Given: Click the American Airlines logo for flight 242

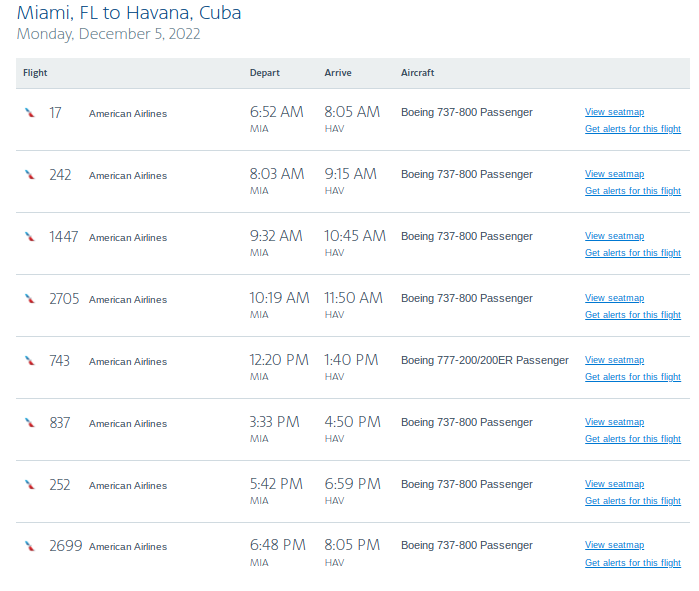Looking at the screenshot, I should [x=30, y=175].
